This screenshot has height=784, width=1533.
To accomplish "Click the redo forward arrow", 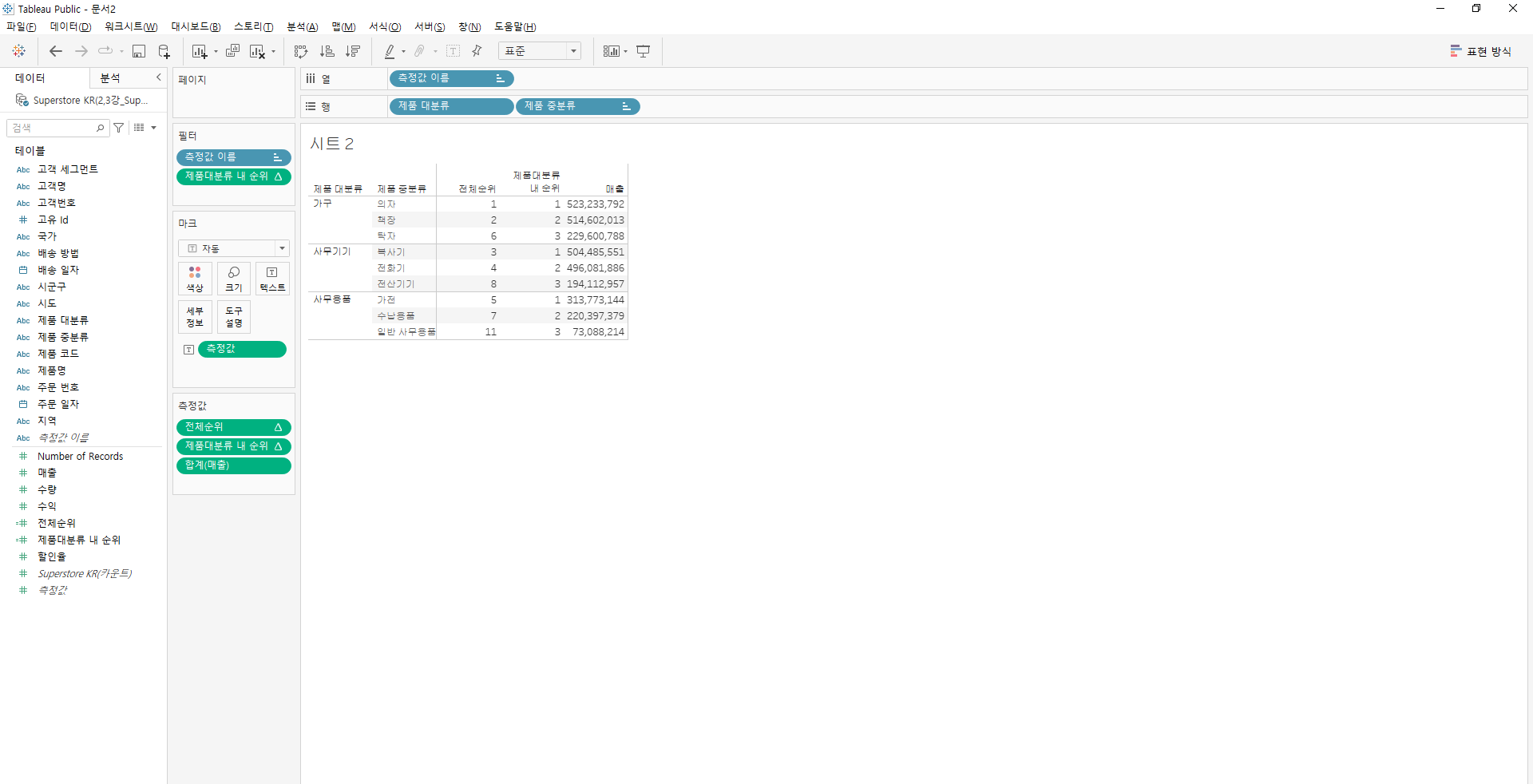I will tap(81, 51).
